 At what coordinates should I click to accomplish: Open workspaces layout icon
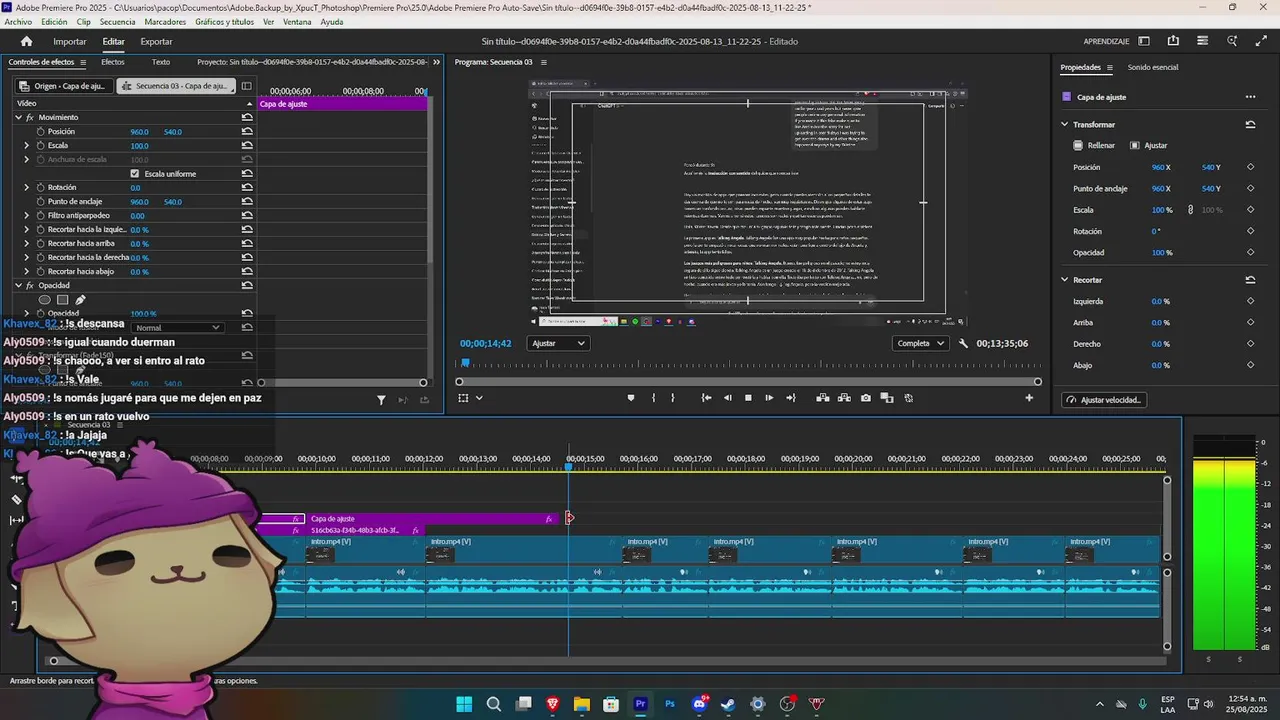(1144, 41)
